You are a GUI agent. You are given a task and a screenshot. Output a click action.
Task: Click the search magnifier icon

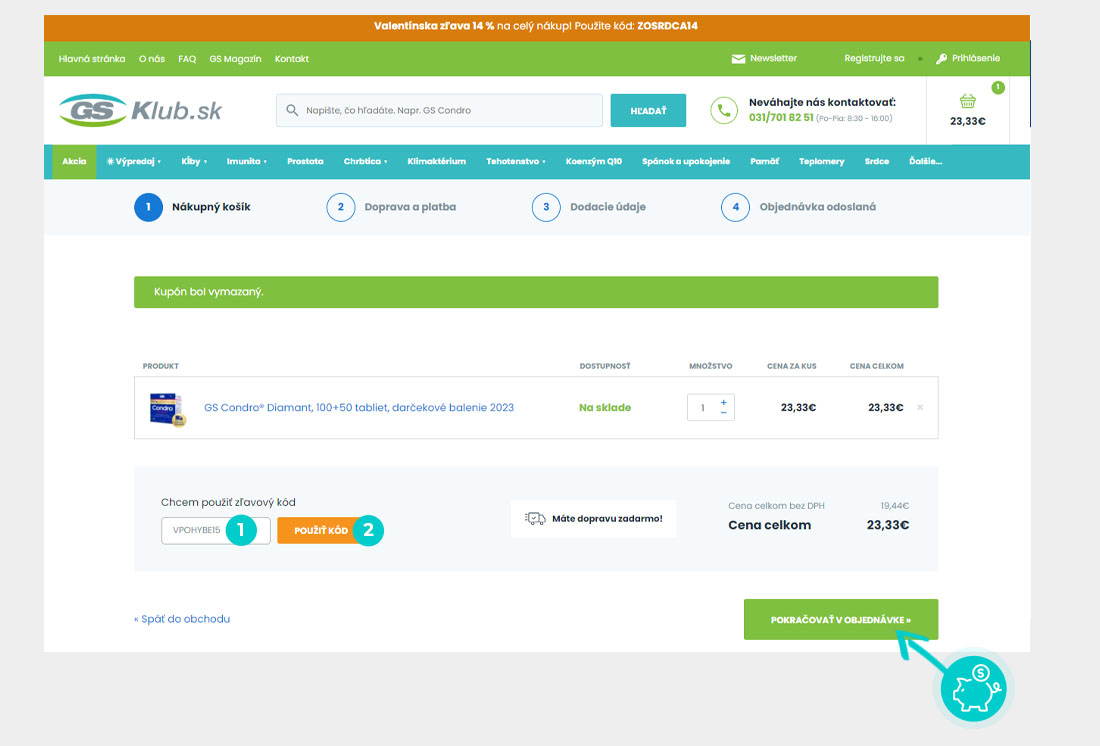[x=292, y=110]
